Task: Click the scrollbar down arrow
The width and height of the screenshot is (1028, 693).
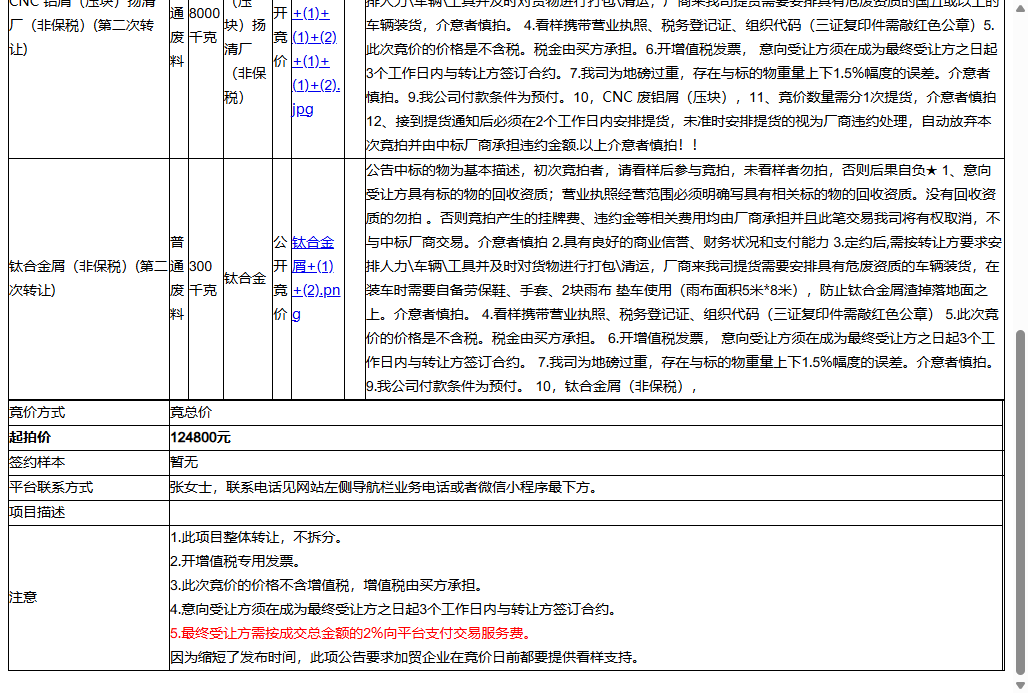Action: tap(1019, 685)
